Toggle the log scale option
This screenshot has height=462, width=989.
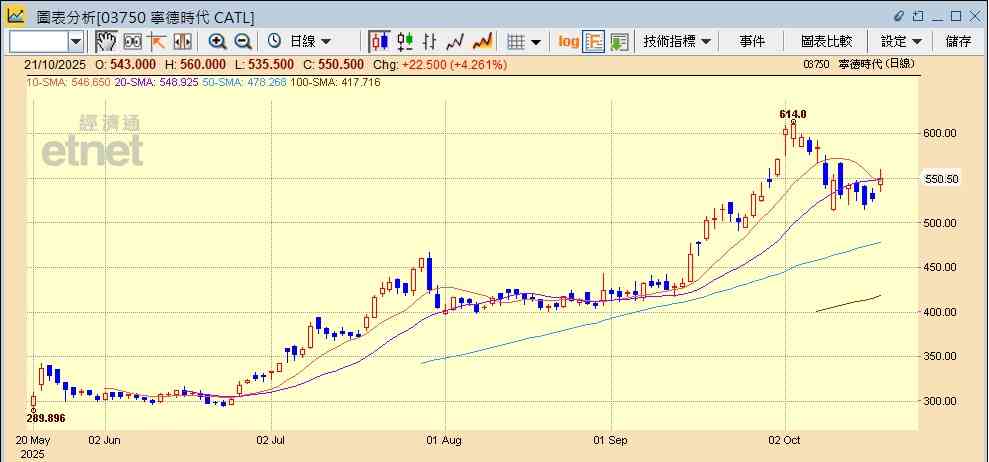[x=568, y=41]
